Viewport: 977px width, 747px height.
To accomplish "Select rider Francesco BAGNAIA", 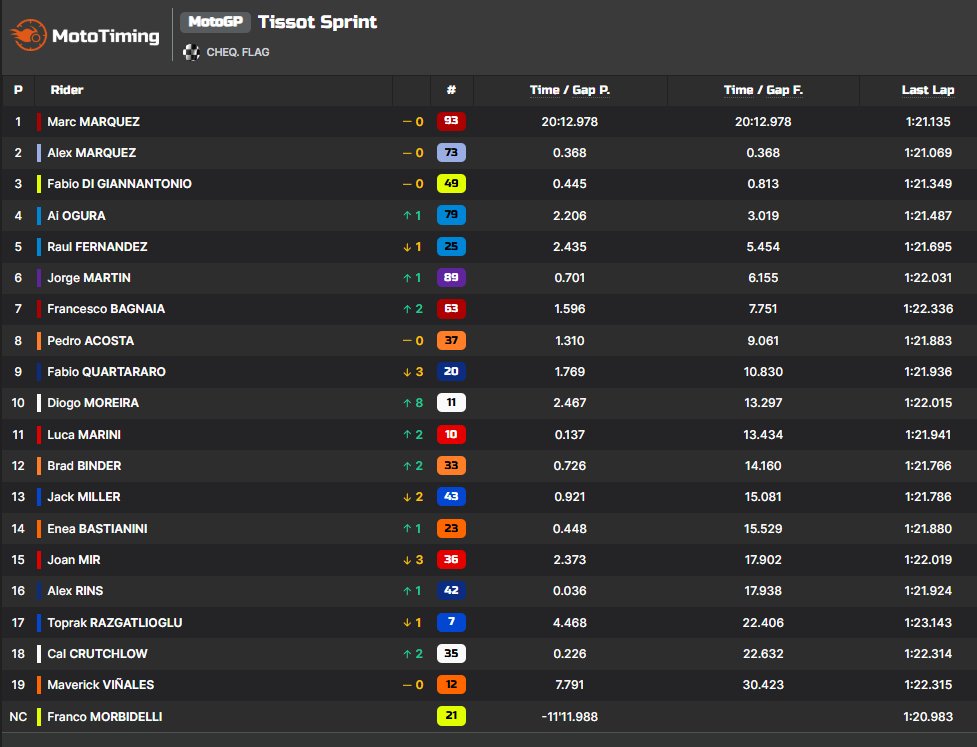I will [106, 309].
